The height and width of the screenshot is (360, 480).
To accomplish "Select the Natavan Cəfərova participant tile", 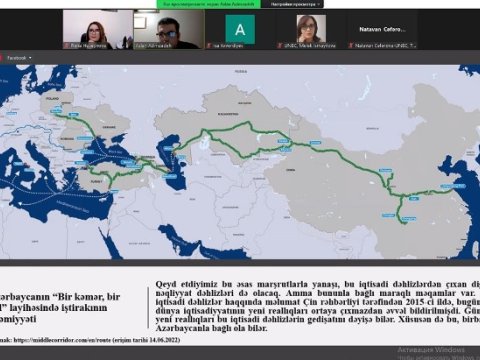I will point(382,30).
